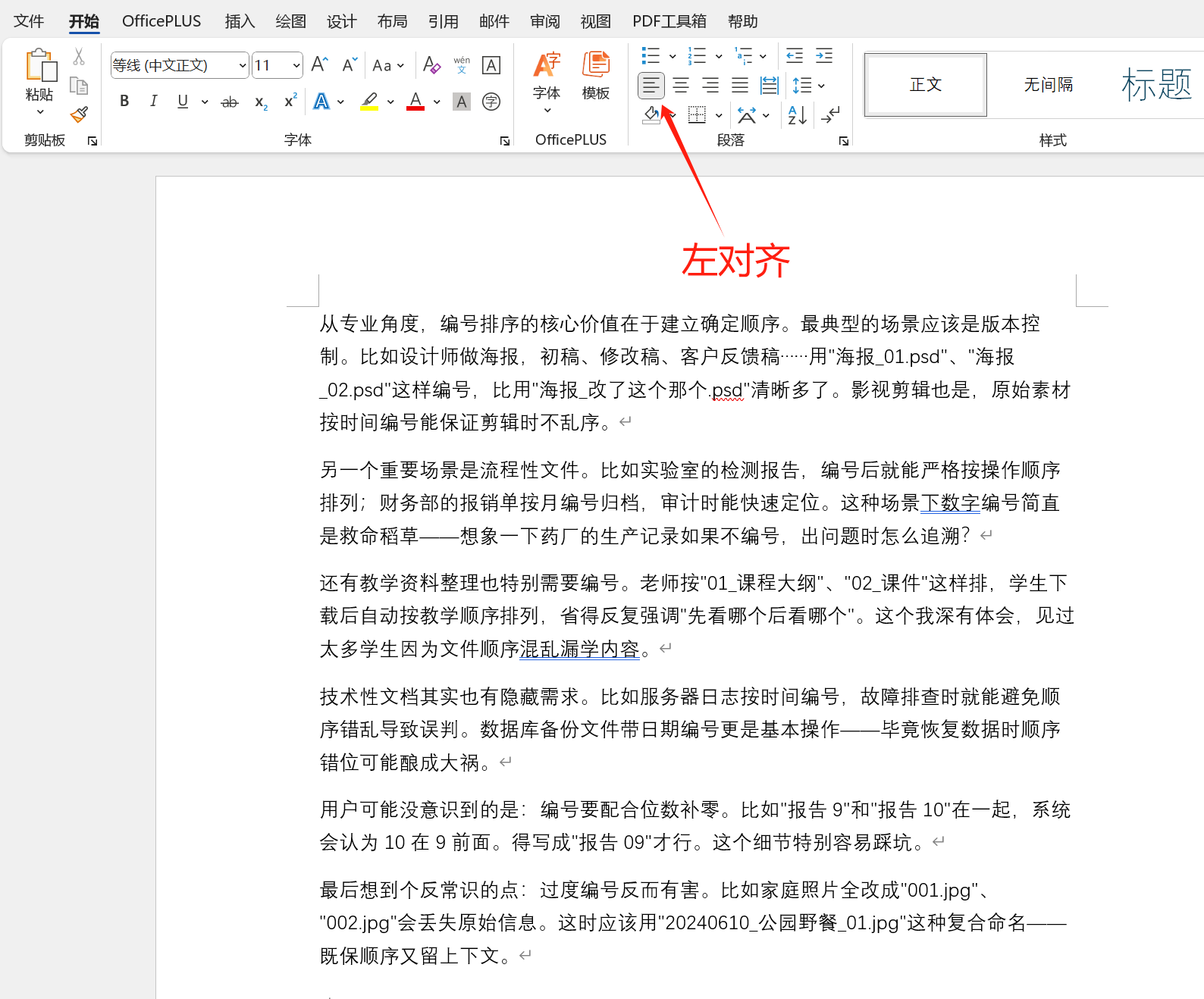Toggle strikethrough formatting

pos(230,102)
